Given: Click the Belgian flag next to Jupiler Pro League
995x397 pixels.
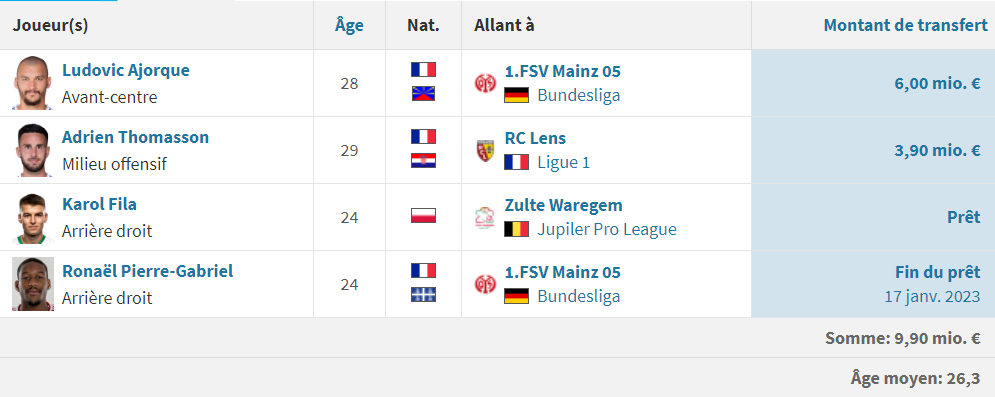Looking at the screenshot, I should click(x=517, y=229).
